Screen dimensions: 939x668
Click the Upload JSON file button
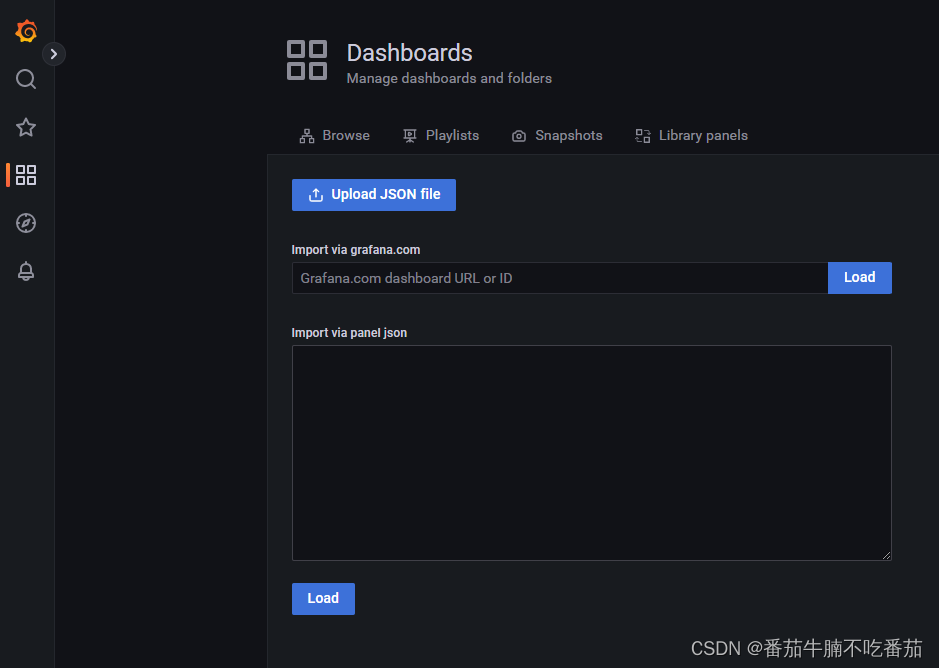[374, 195]
